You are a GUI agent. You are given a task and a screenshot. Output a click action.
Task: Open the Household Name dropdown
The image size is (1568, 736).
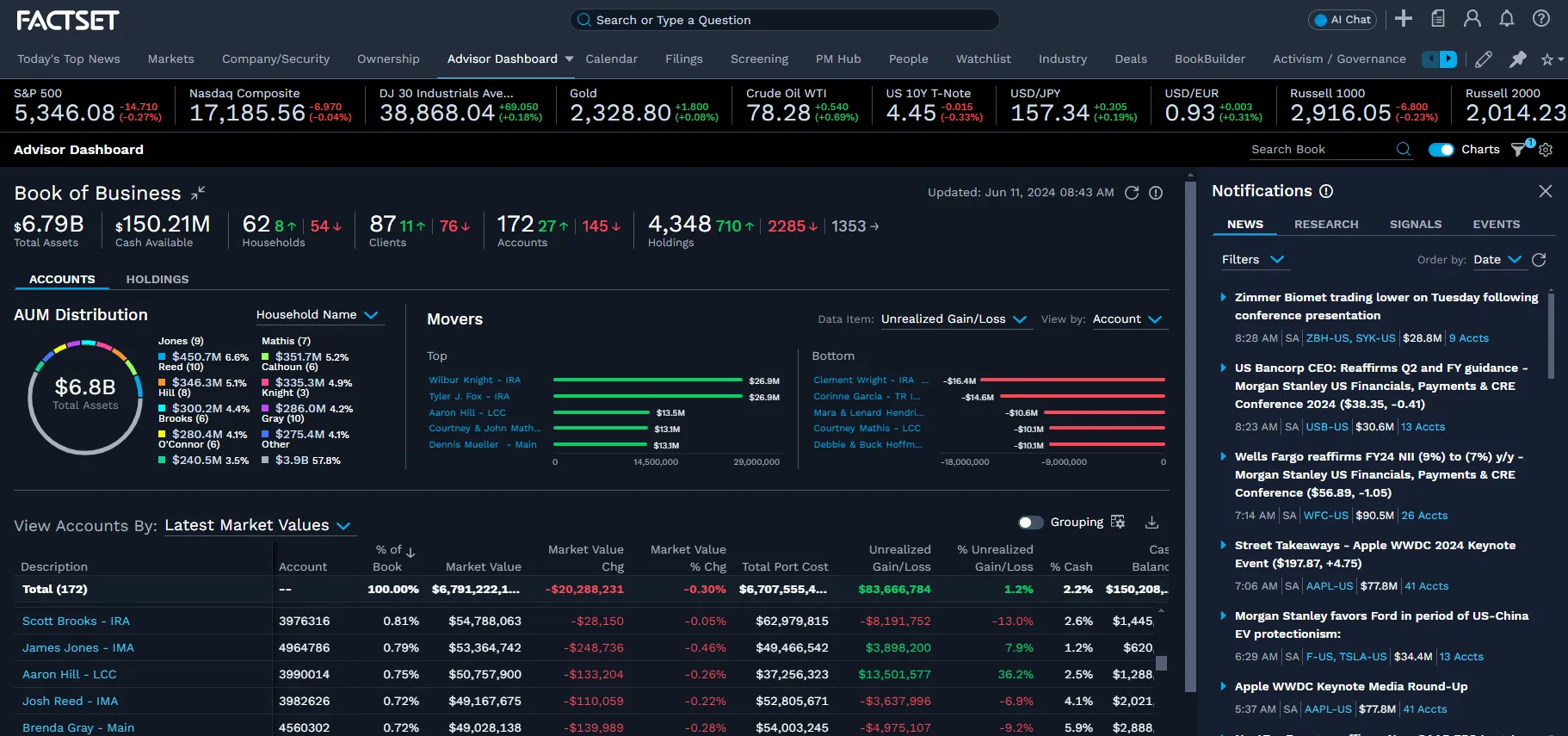[317, 315]
